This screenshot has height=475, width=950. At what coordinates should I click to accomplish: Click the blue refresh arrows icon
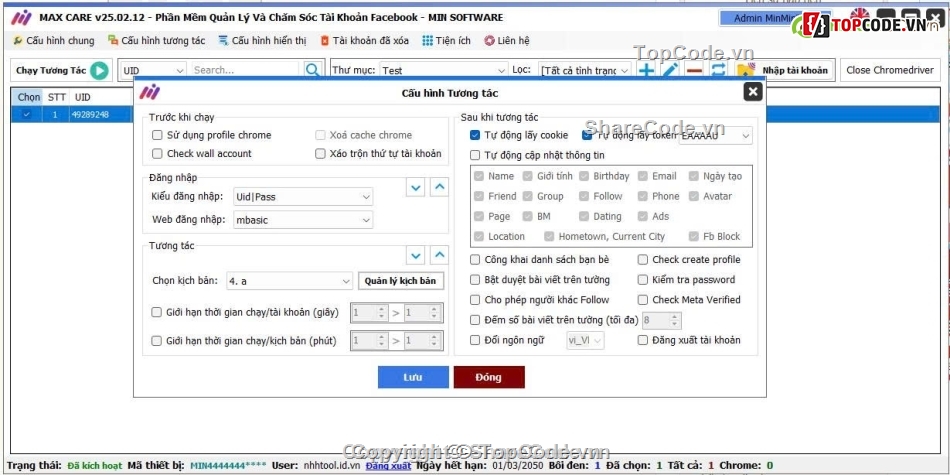[719, 70]
